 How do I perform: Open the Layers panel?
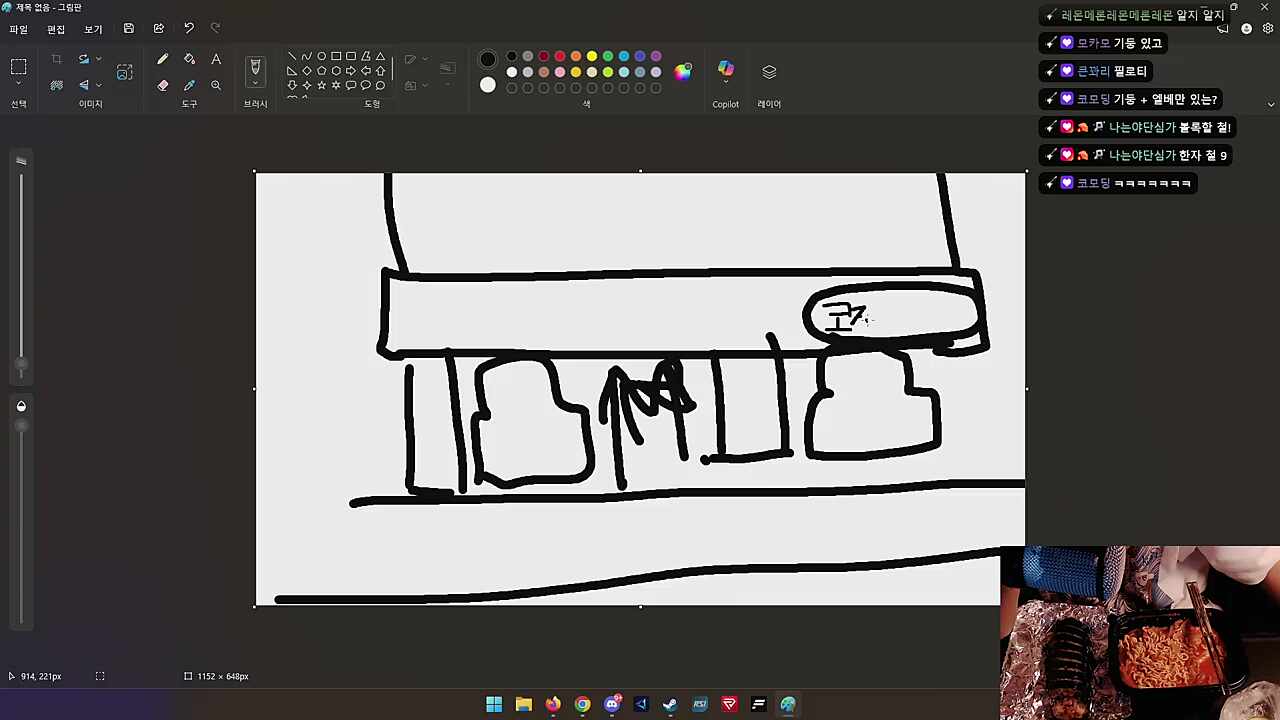pyautogui.click(x=769, y=72)
